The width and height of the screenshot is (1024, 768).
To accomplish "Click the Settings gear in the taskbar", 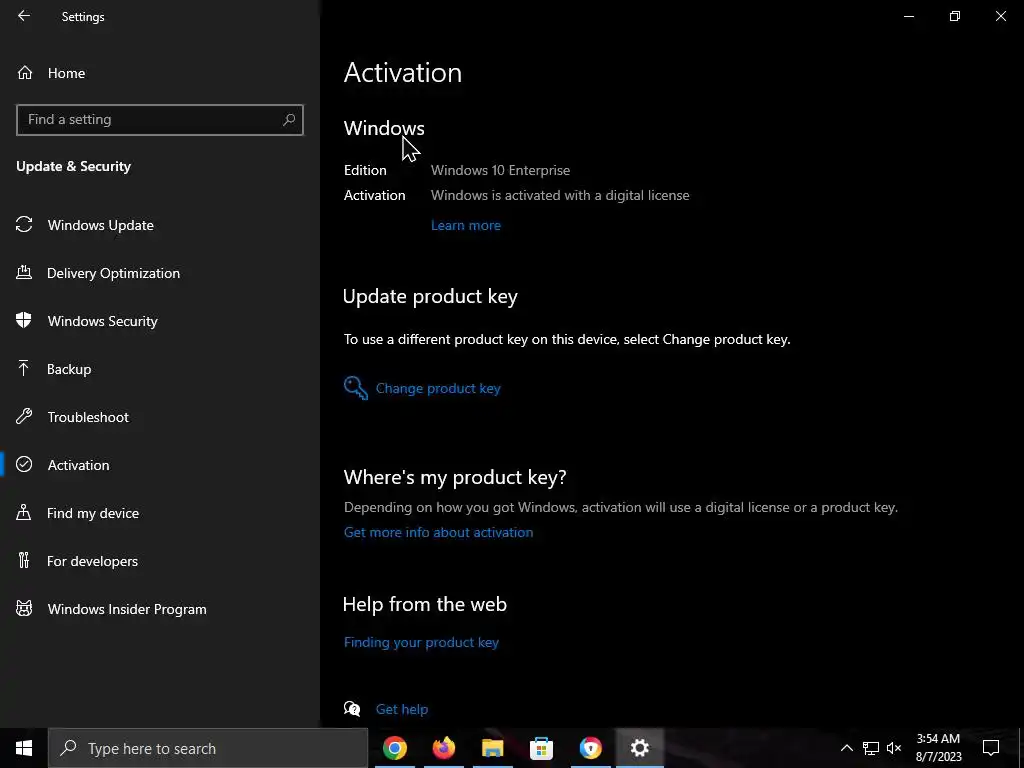I will coord(639,748).
